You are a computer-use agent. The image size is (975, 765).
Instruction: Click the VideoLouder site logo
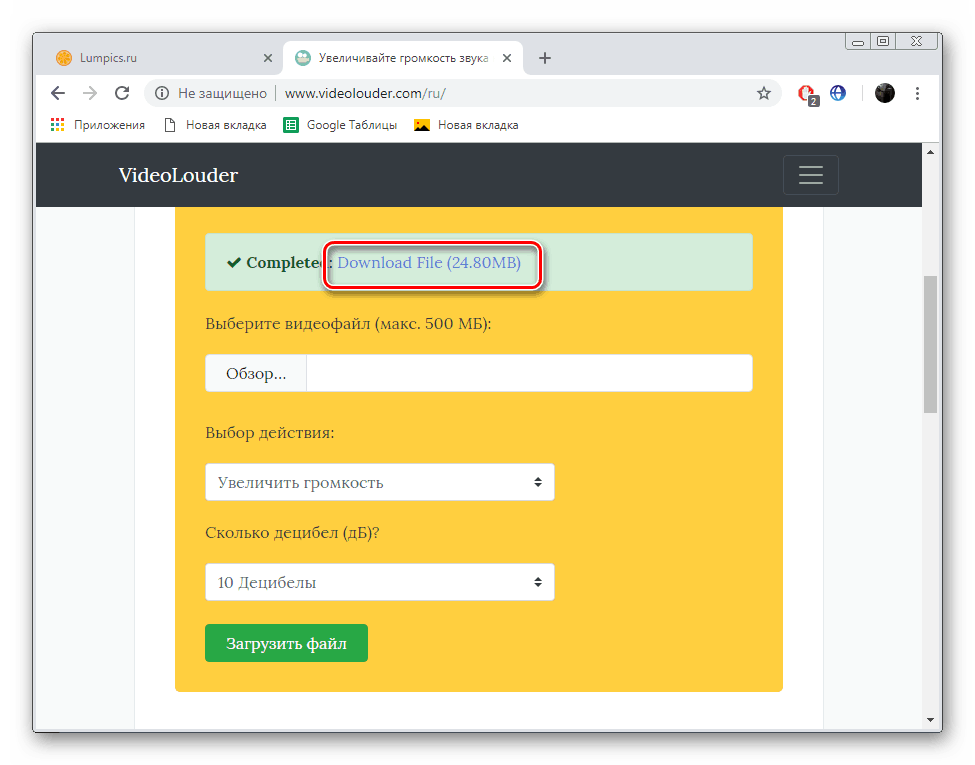pos(178,175)
